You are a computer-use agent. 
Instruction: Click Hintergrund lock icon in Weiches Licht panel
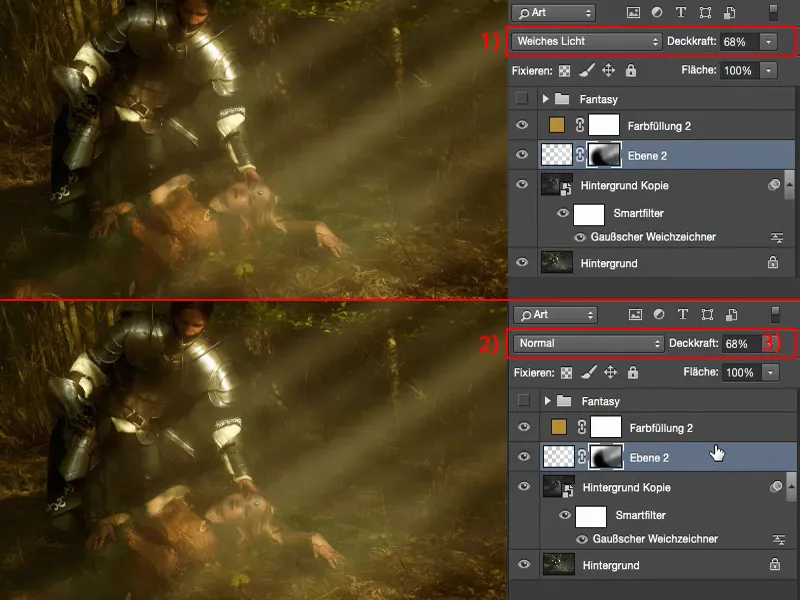[x=773, y=262]
